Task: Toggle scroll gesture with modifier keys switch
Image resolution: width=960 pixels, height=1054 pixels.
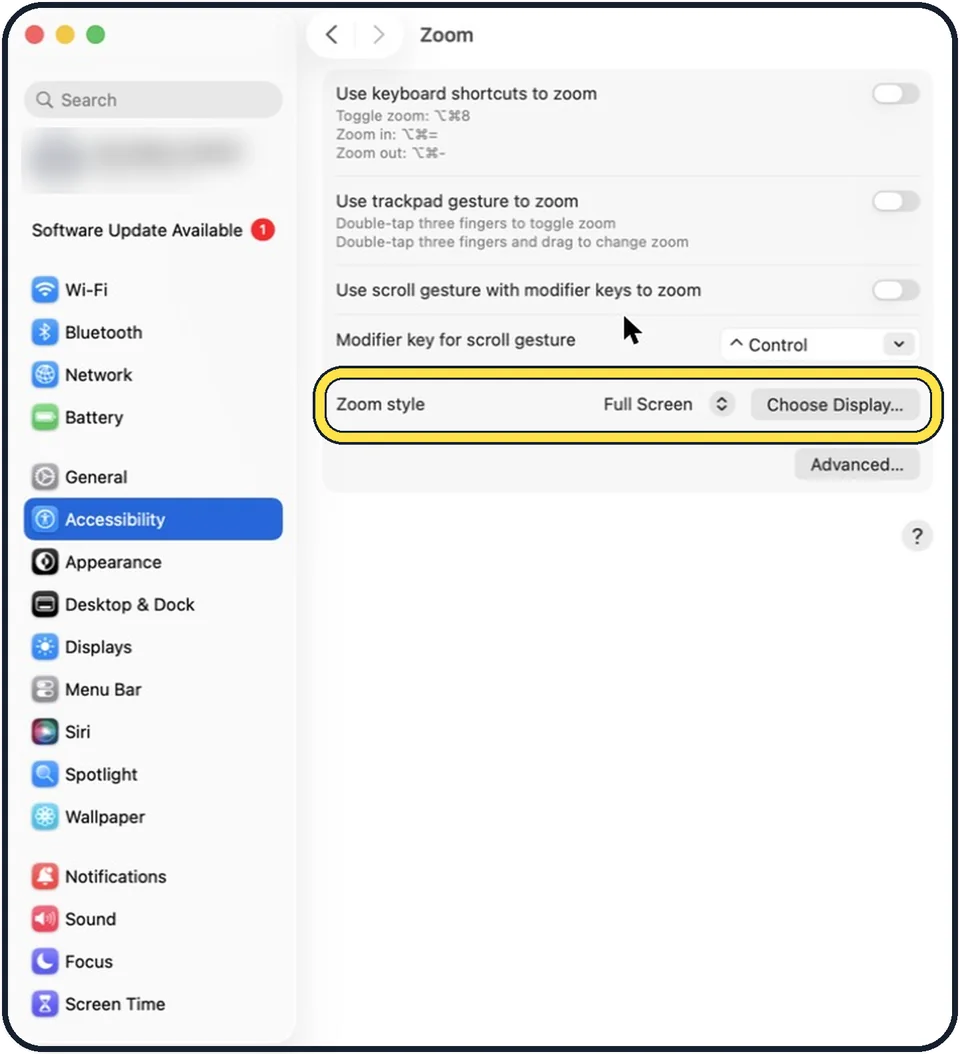Action: pos(895,290)
